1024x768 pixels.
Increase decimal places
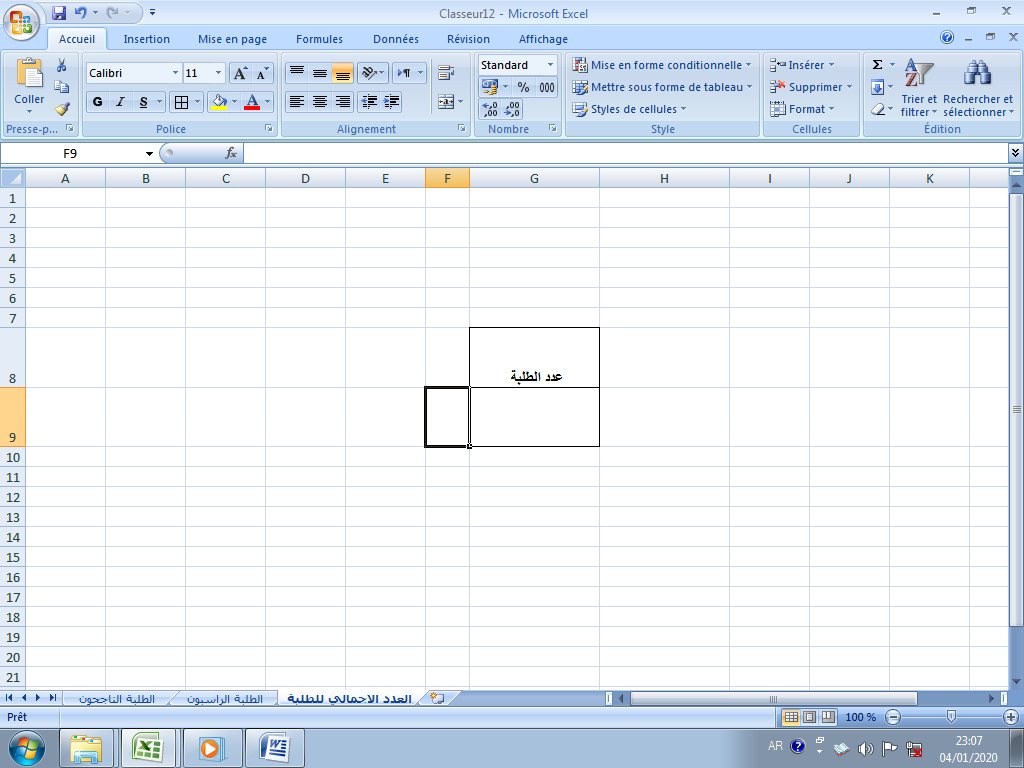pos(490,109)
